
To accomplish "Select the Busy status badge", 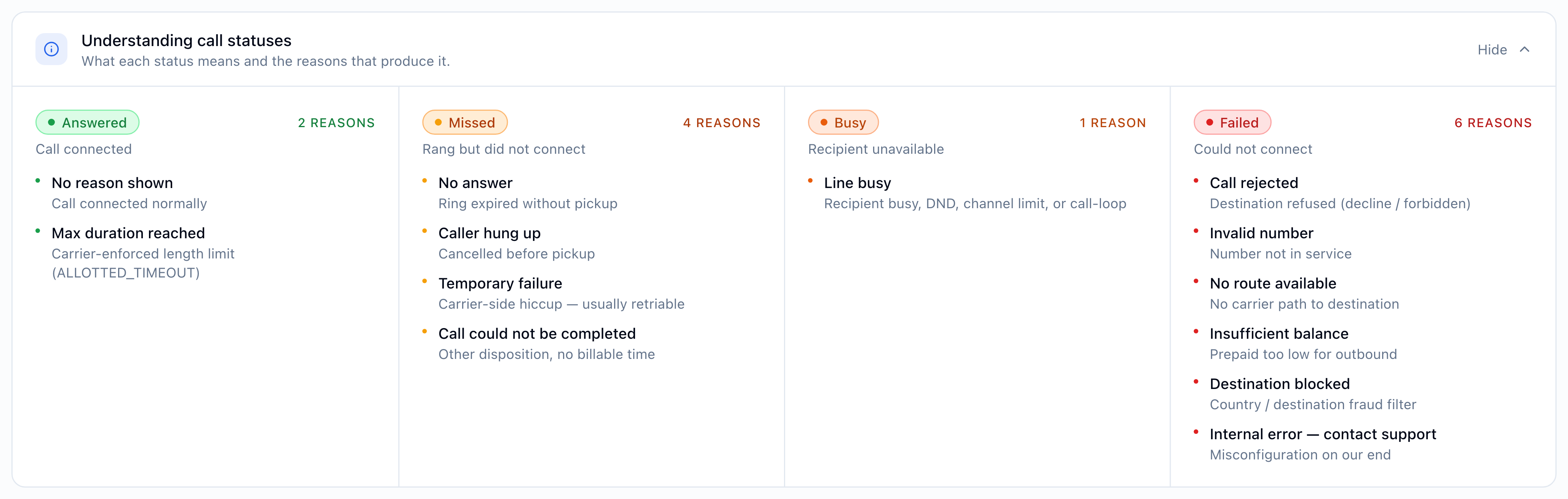I will 843,122.
